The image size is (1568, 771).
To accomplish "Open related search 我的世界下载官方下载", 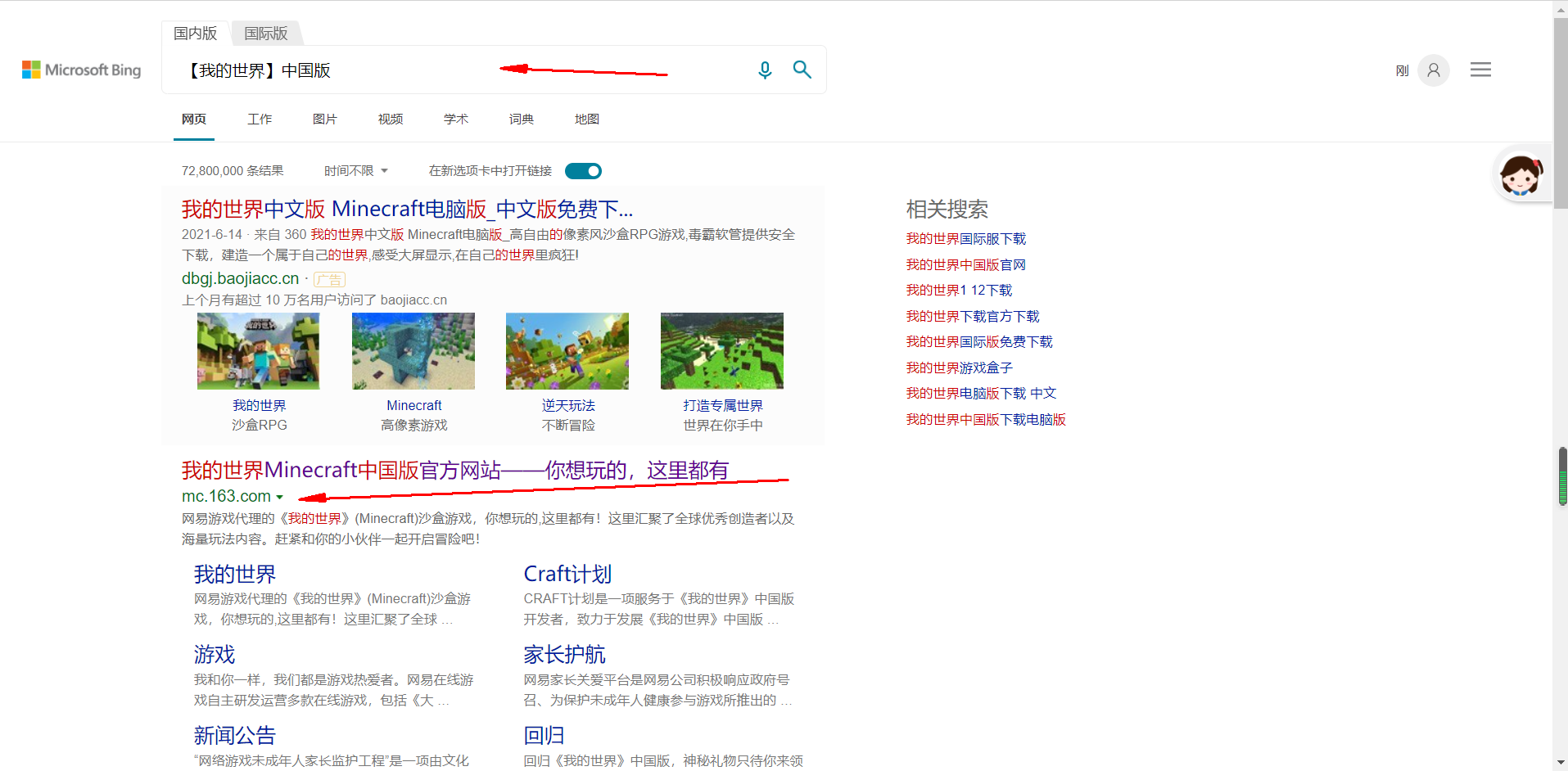I will (x=973, y=317).
